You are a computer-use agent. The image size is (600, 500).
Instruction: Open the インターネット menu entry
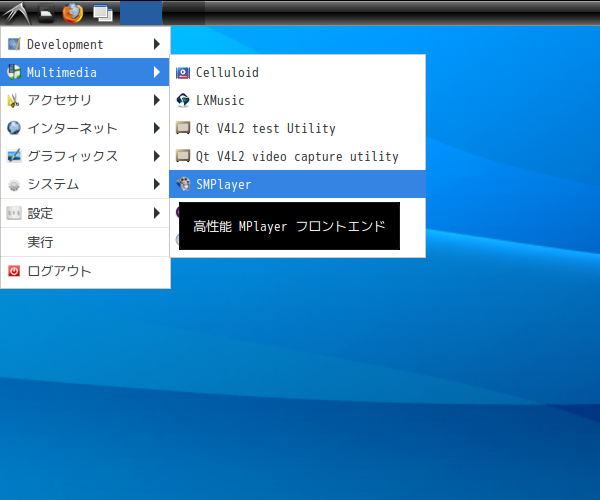pos(85,128)
